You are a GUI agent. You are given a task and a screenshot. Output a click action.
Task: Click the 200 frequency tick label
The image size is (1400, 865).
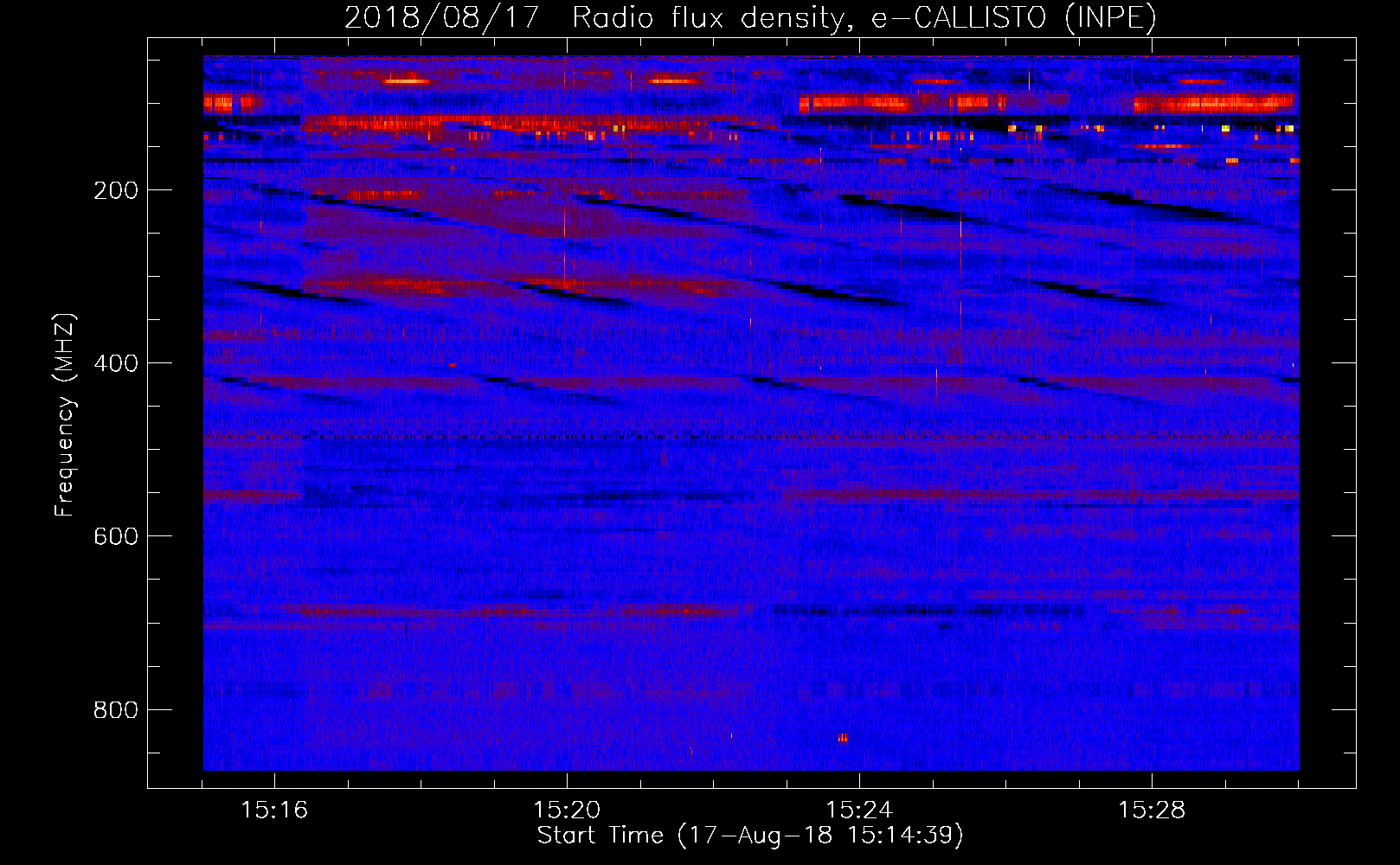coord(116,190)
